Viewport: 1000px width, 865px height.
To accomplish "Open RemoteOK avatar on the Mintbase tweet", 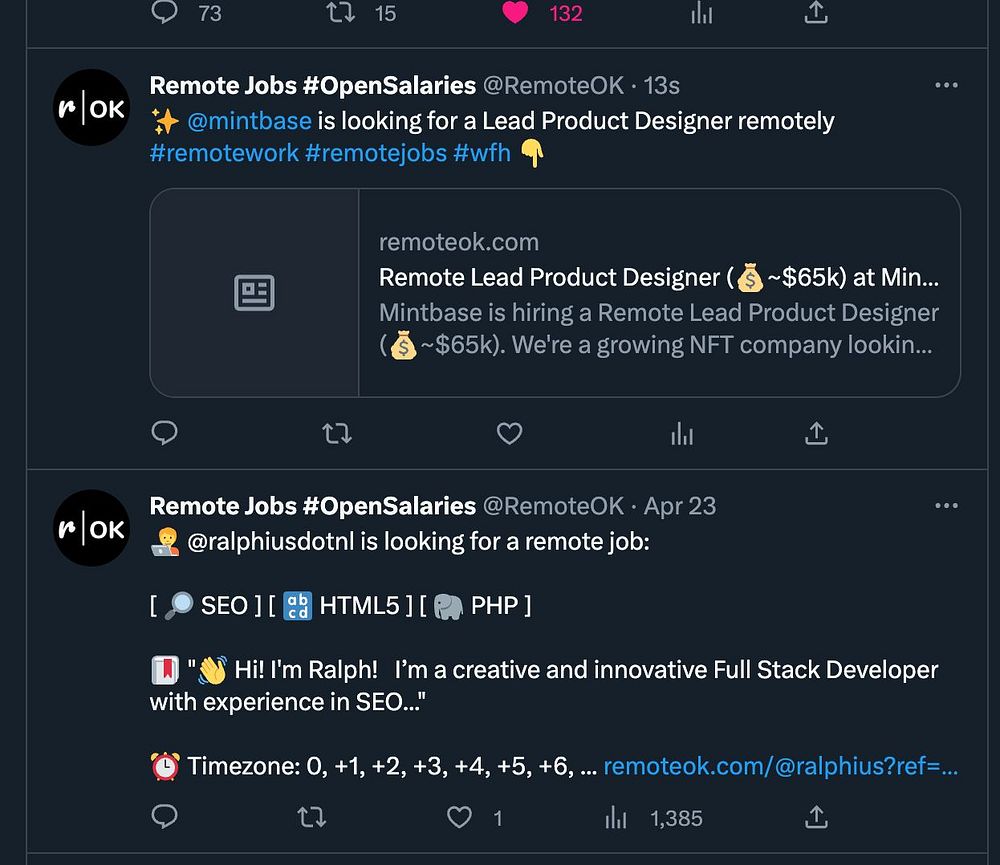I will tap(92, 108).
